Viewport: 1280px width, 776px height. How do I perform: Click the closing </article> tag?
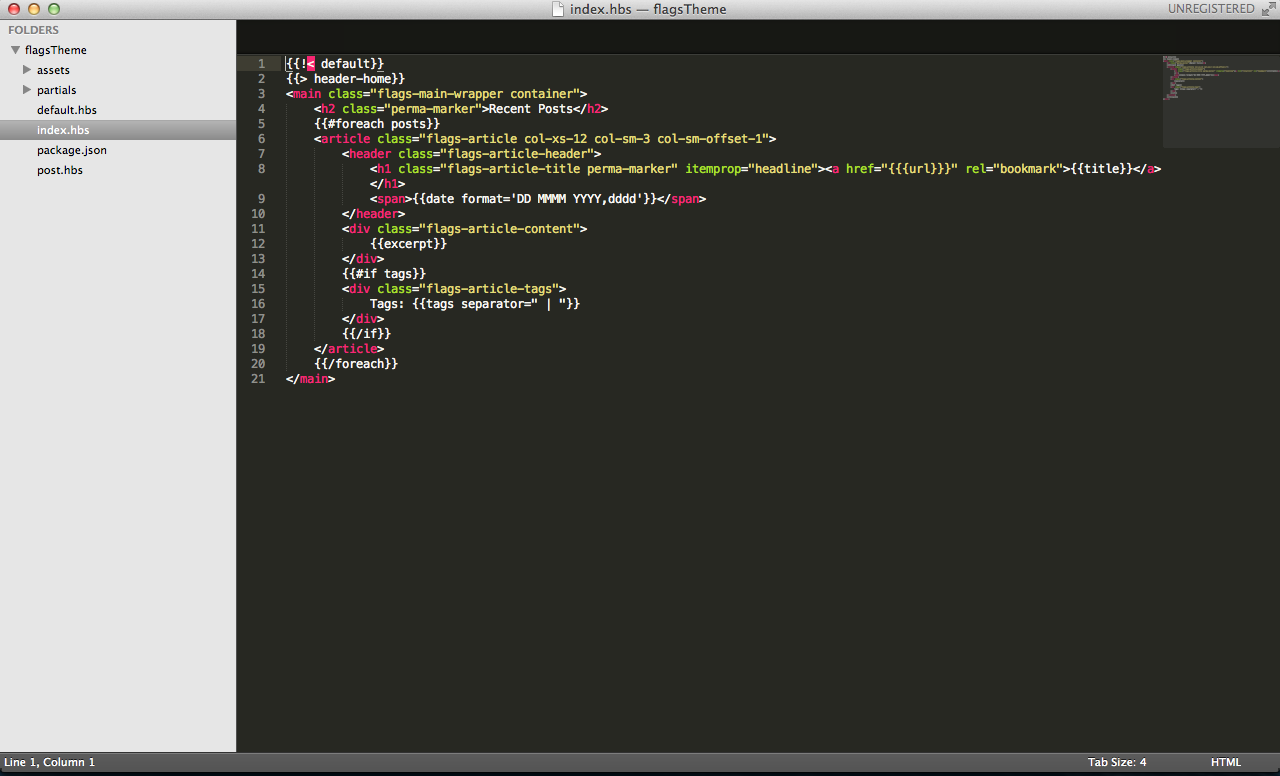[x=349, y=349]
